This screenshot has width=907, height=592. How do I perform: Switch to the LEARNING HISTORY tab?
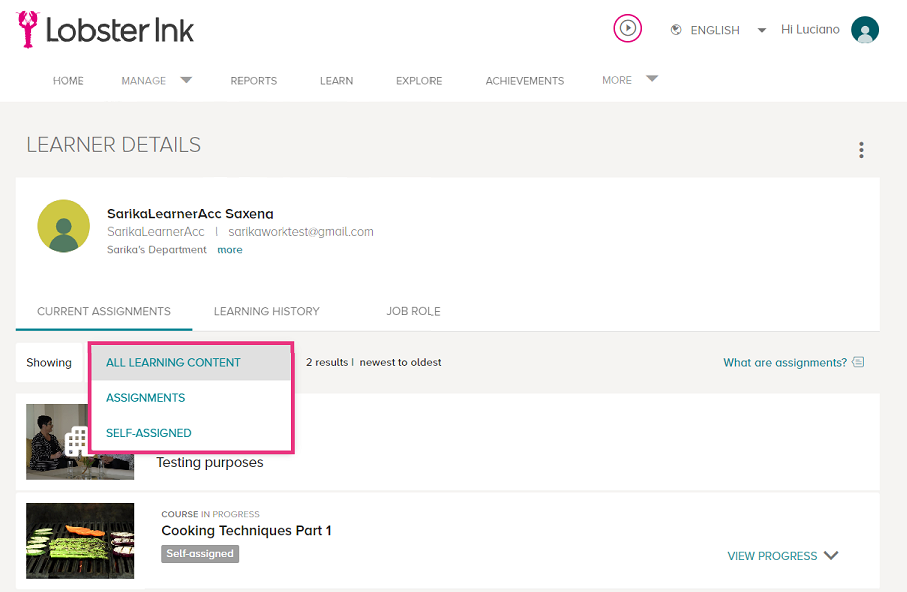point(267,311)
